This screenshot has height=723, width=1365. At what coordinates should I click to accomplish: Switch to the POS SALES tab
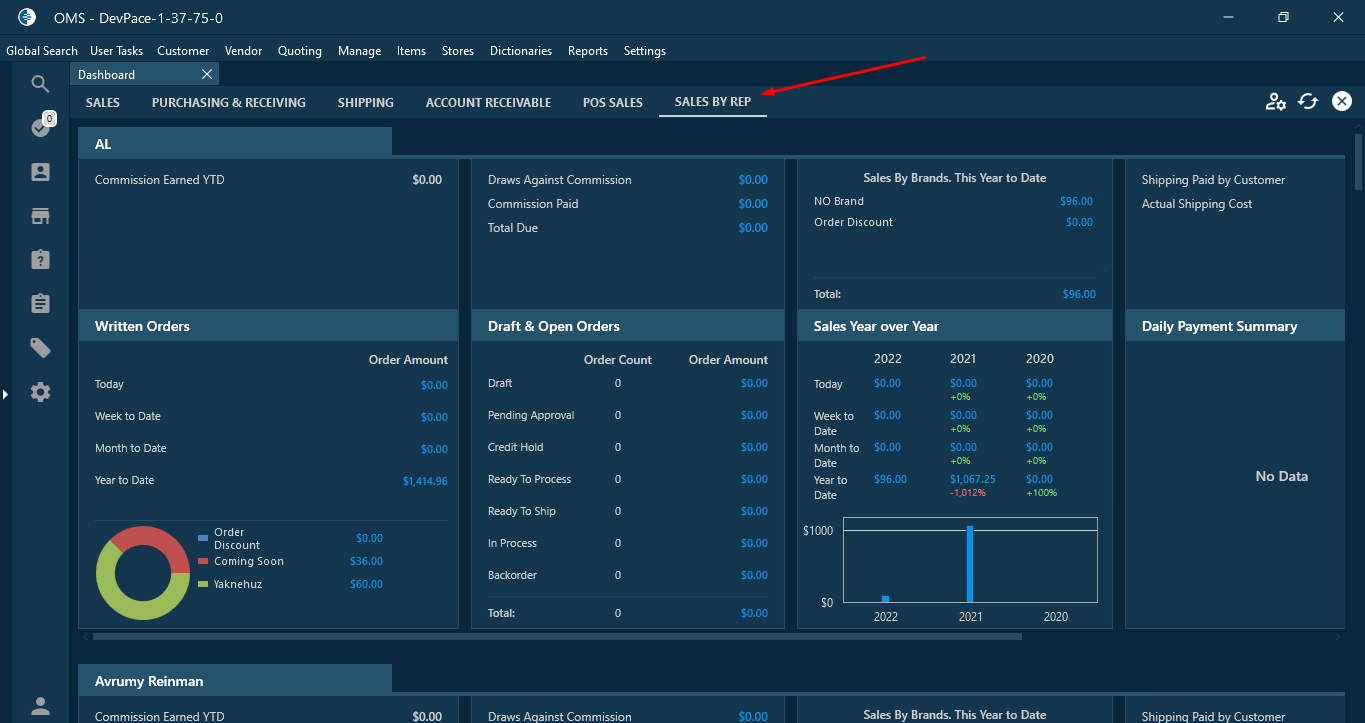(x=613, y=102)
